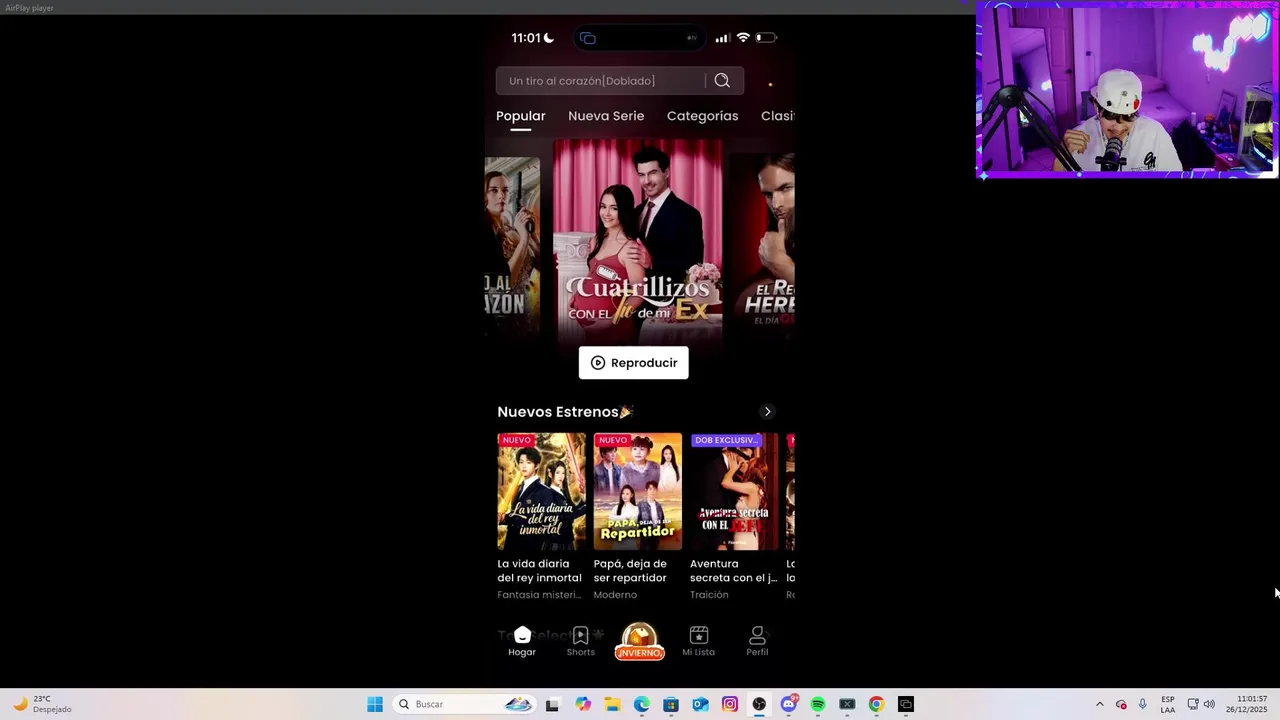Open the Xbox Game Bar taskbar icon
The width and height of the screenshot is (1280, 720).
tap(847, 704)
